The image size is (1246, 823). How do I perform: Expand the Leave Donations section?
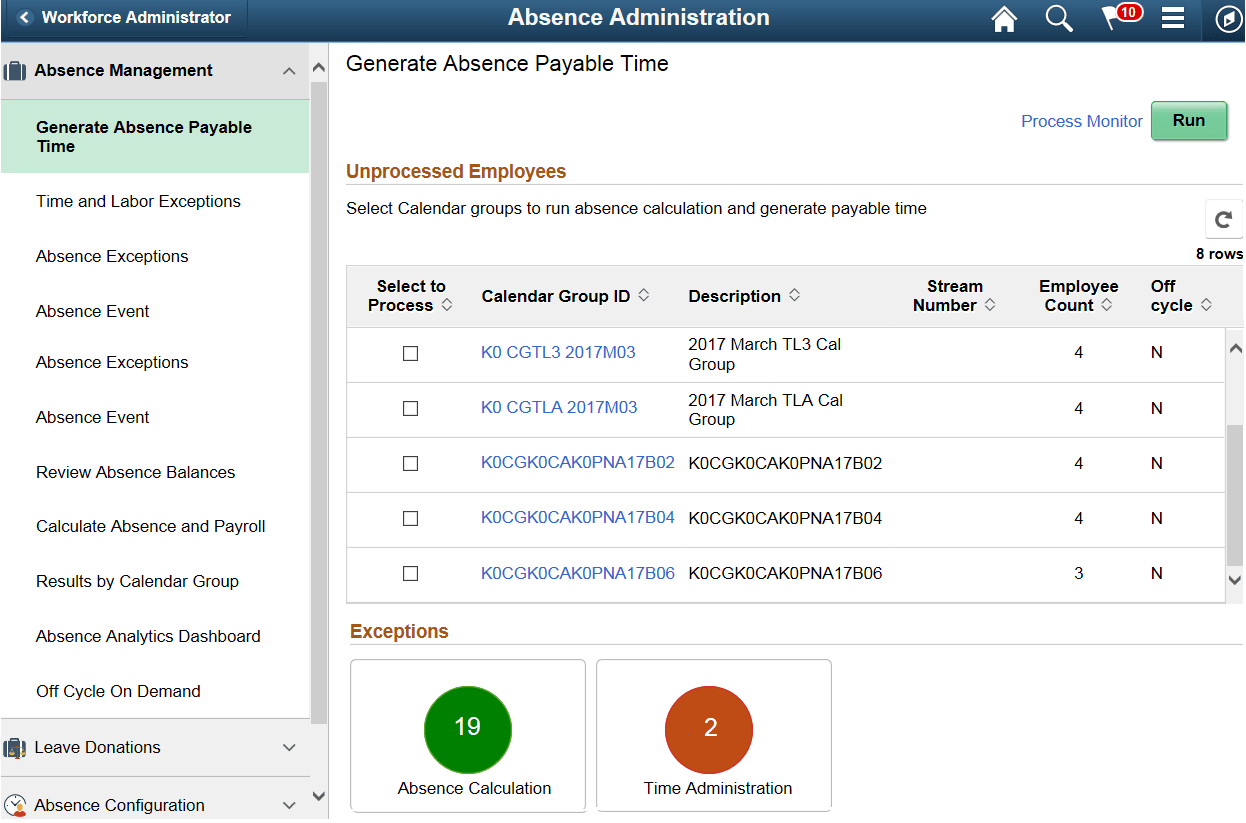click(289, 747)
